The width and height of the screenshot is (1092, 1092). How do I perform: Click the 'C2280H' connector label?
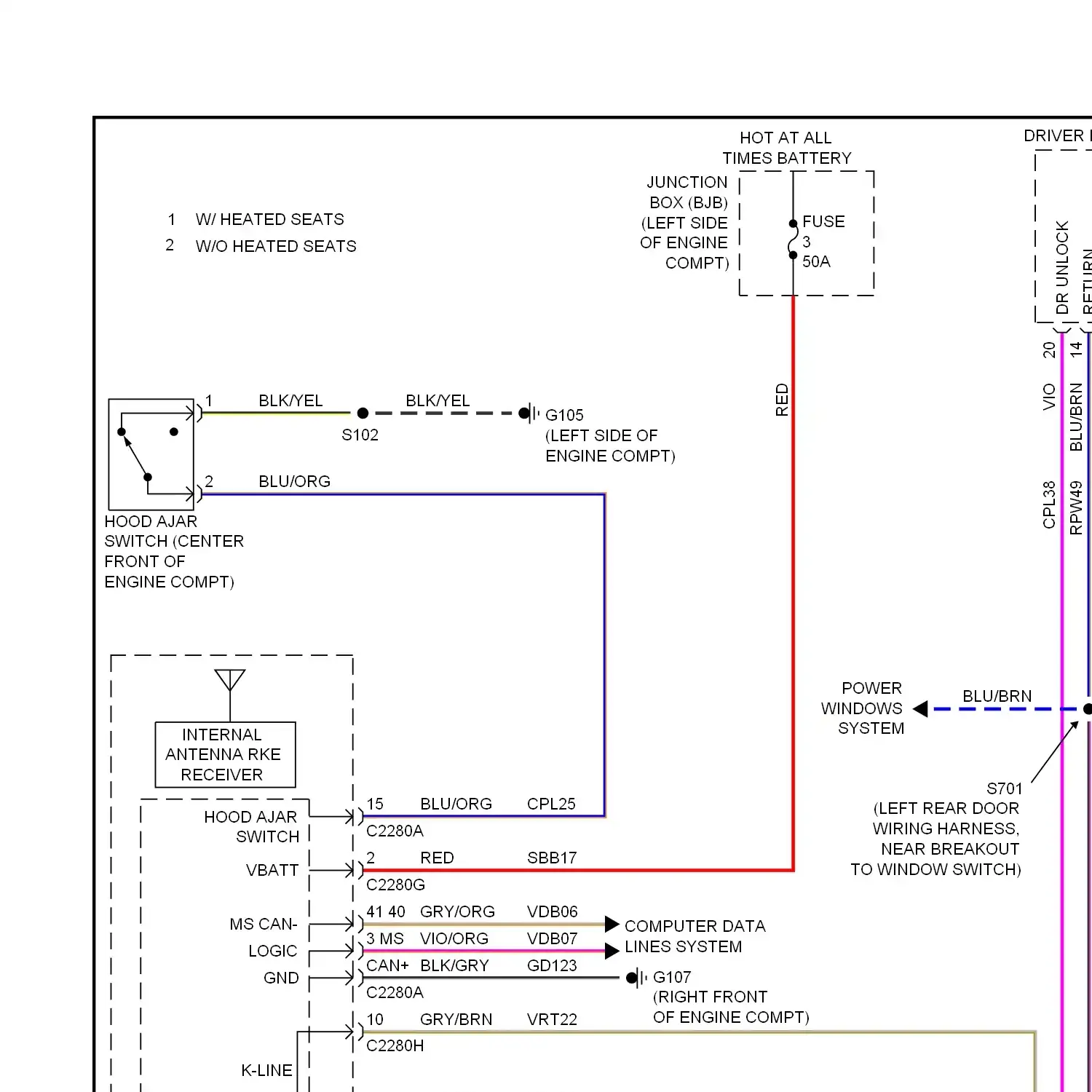point(395,1045)
